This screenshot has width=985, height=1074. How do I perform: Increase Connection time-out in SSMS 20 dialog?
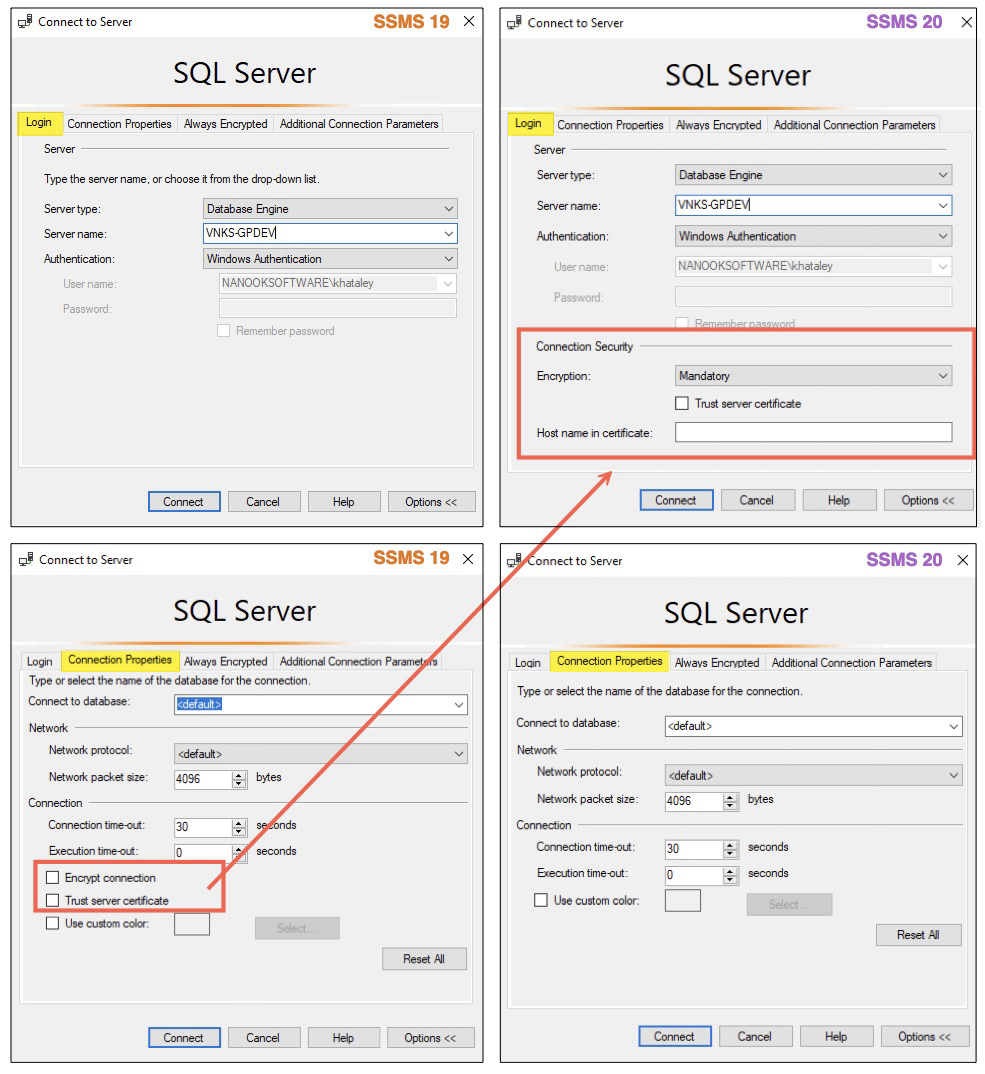(x=730, y=845)
